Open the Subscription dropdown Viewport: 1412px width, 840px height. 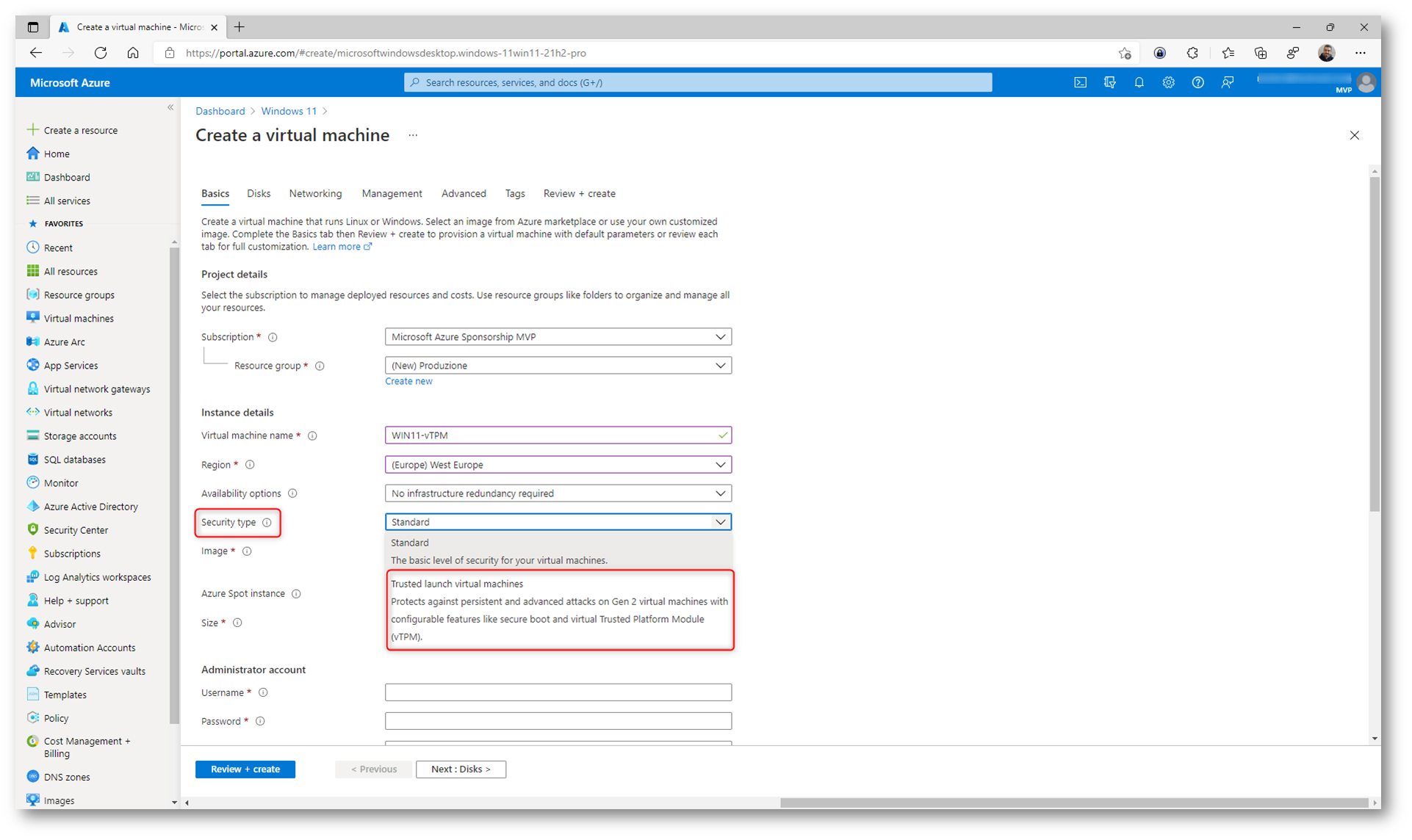(558, 336)
